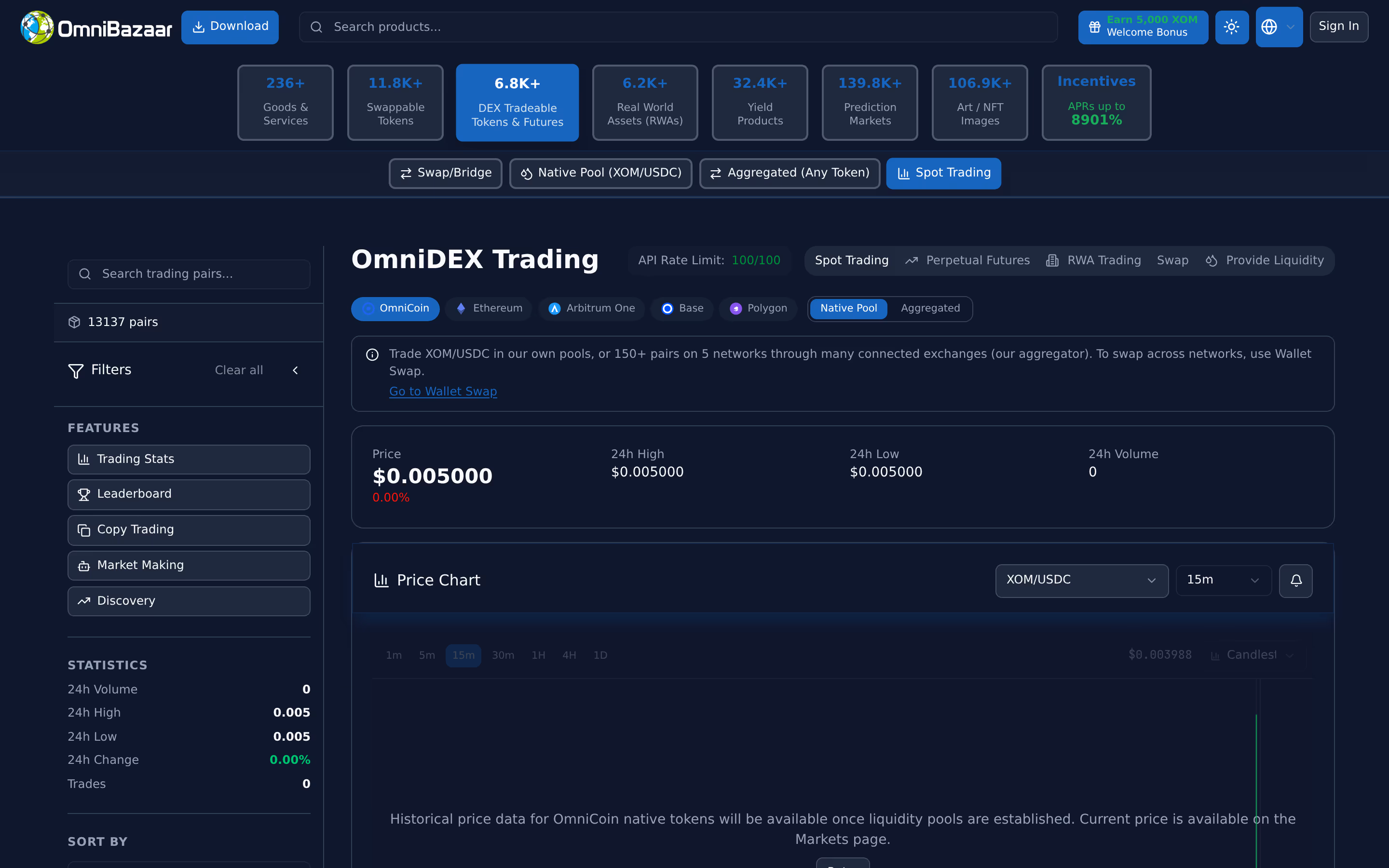
Task: Switch to Aggregated pool mode
Action: point(930,309)
